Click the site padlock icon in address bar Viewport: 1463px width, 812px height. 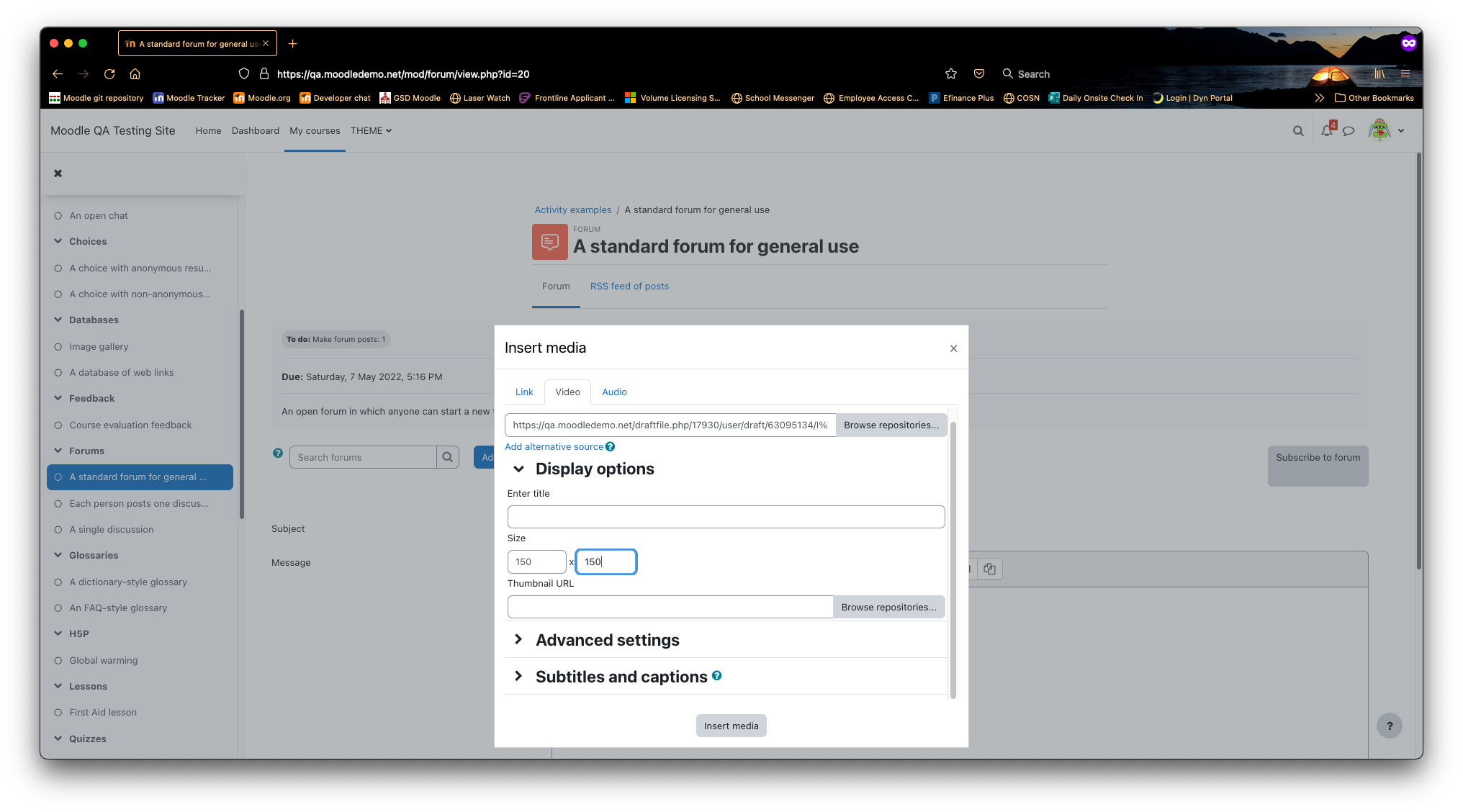pyautogui.click(x=264, y=74)
